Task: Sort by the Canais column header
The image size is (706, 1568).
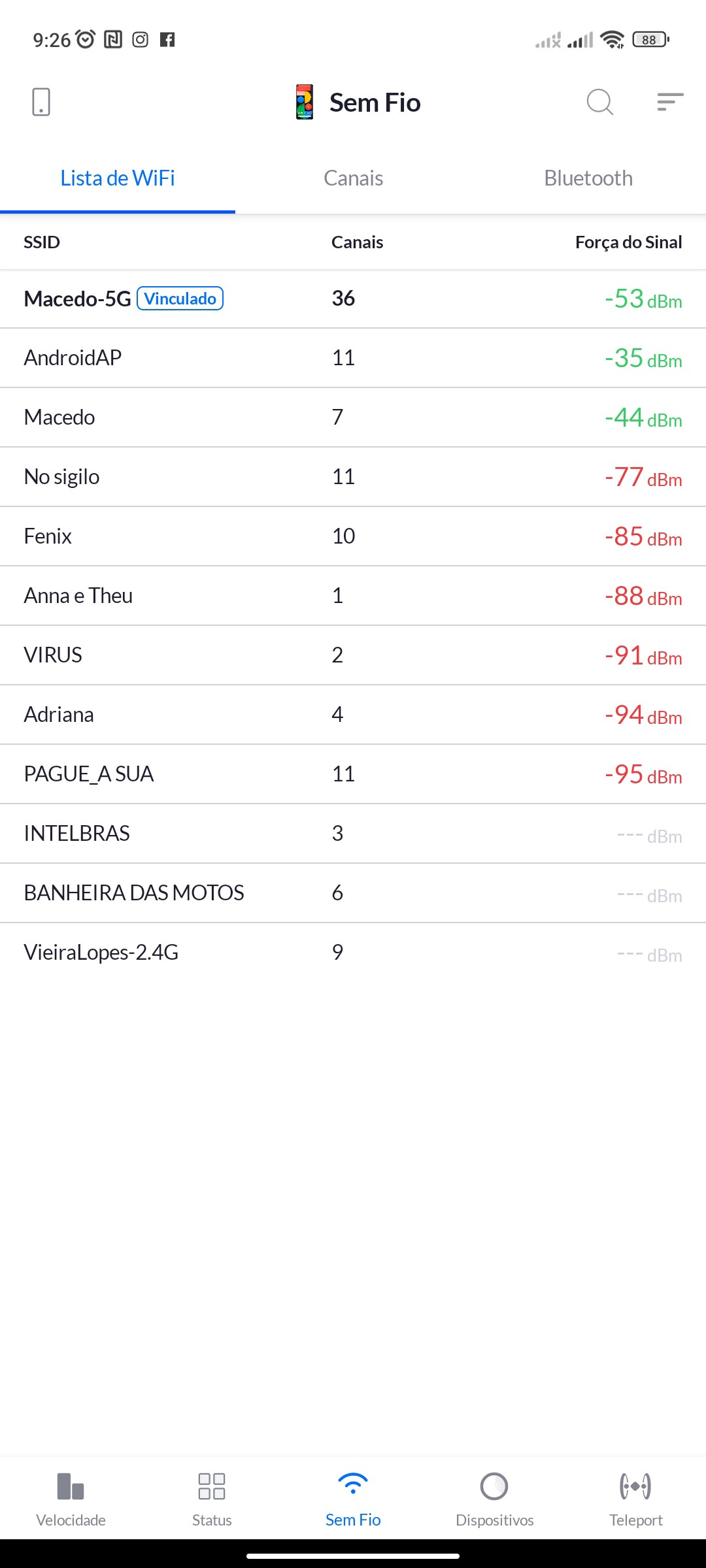Action: pos(357,242)
